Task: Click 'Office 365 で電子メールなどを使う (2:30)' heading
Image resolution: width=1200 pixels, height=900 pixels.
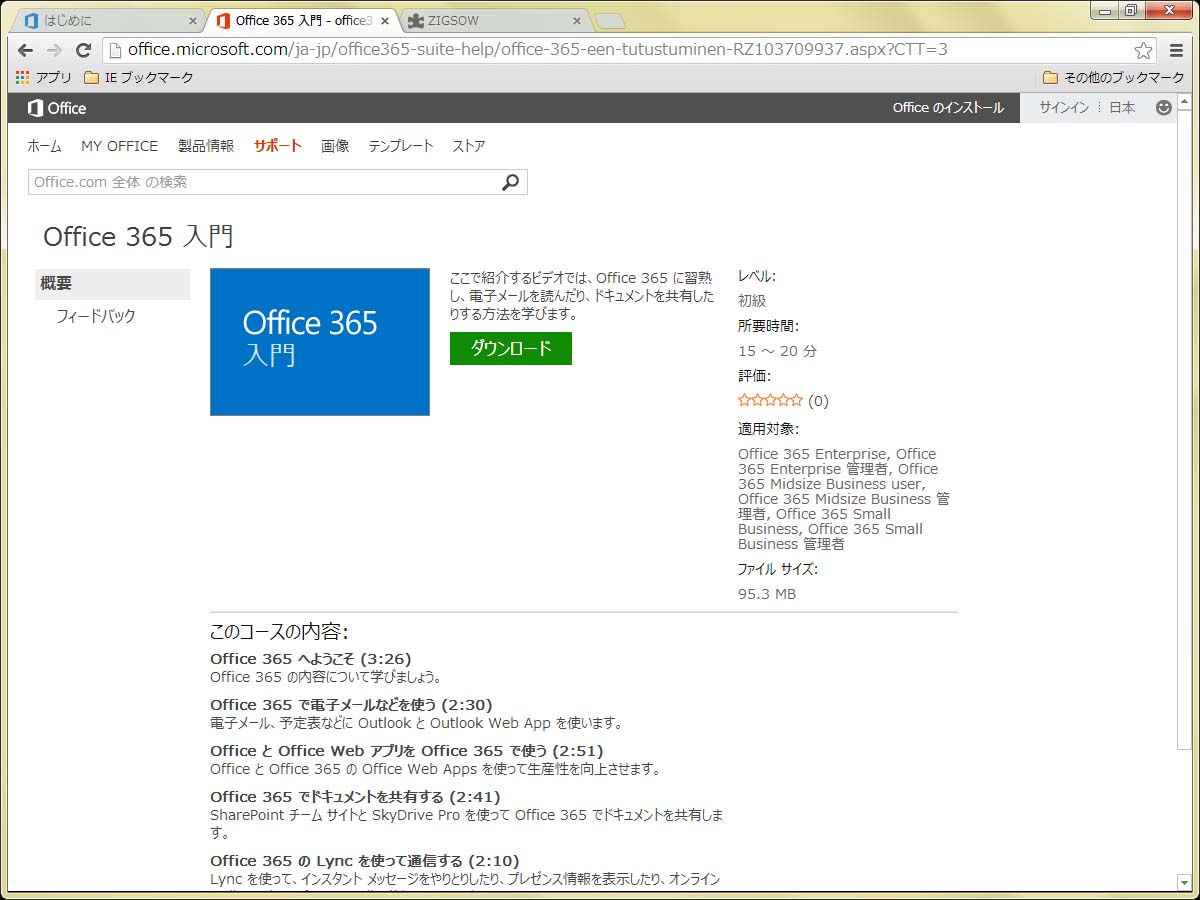Action: point(351,705)
